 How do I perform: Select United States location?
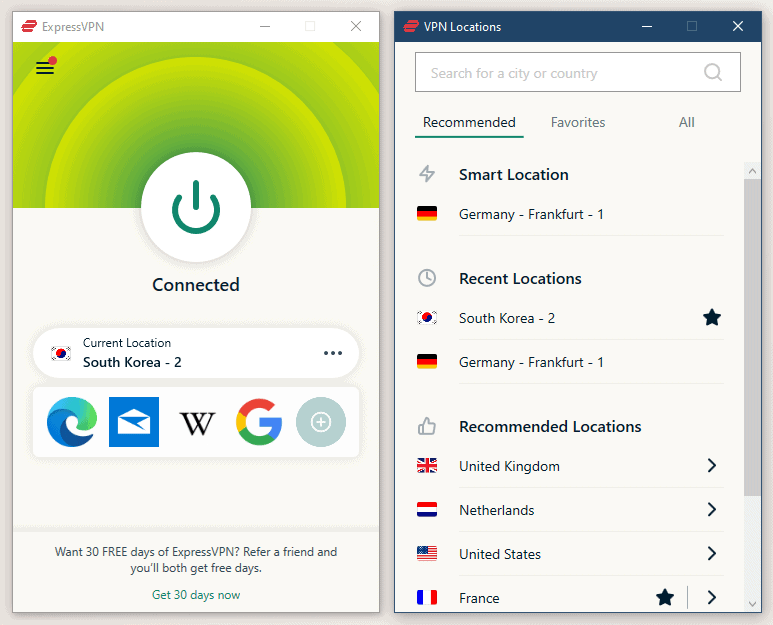pos(570,554)
